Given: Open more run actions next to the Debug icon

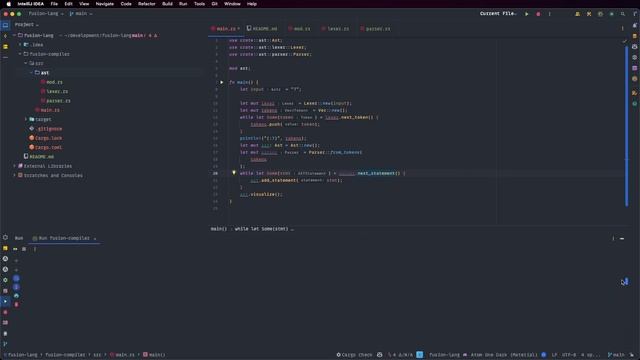Looking at the screenshot, I should coord(549,14).
